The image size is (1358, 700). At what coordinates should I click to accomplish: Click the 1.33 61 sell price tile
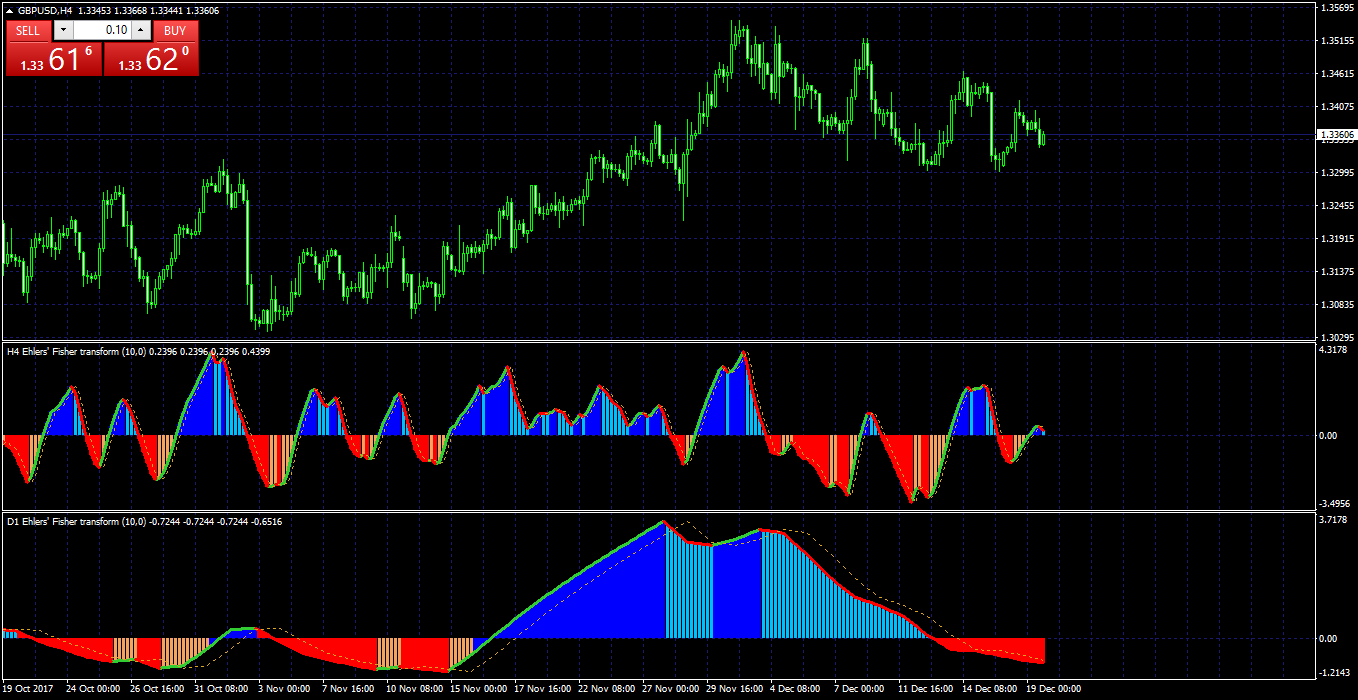[54, 59]
